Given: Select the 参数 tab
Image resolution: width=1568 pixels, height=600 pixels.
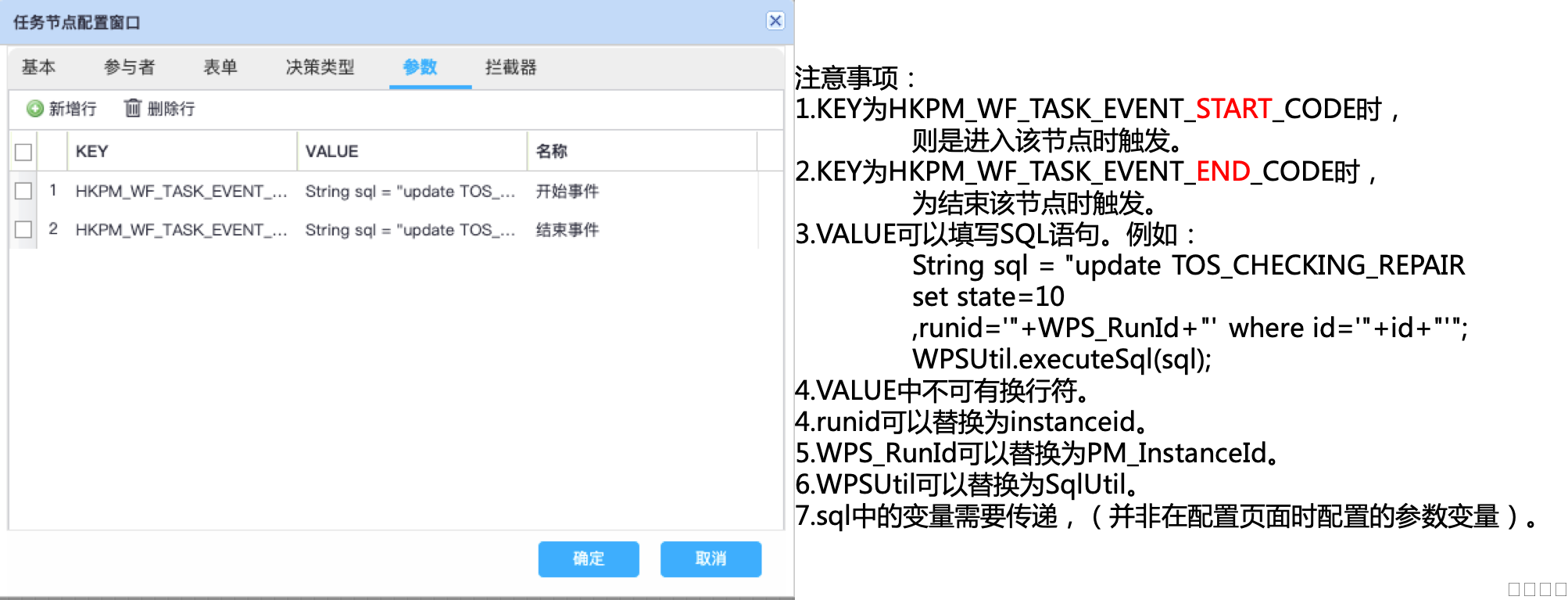Looking at the screenshot, I should [420, 67].
